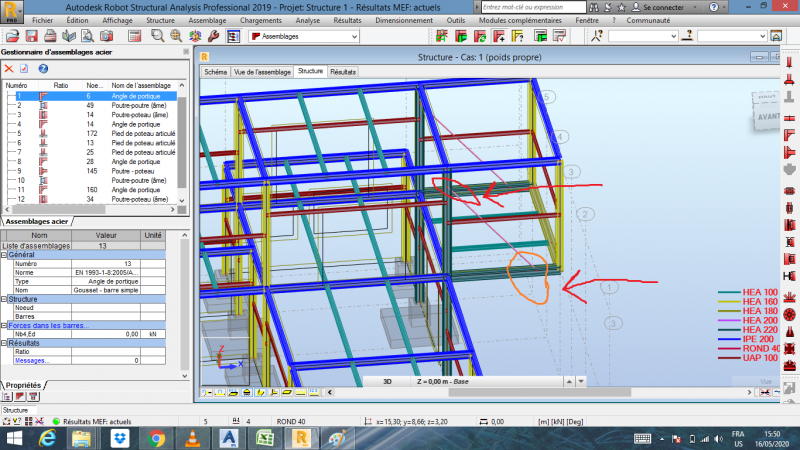Click the new connection icon with plus sign
This screenshot has width=800, height=450.
pyautogui.click(x=499, y=36)
